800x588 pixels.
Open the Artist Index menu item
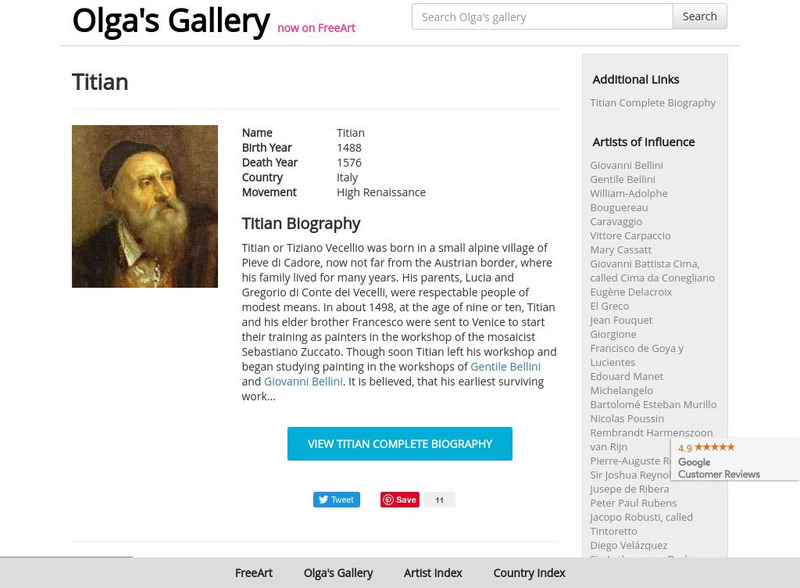(433, 573)
